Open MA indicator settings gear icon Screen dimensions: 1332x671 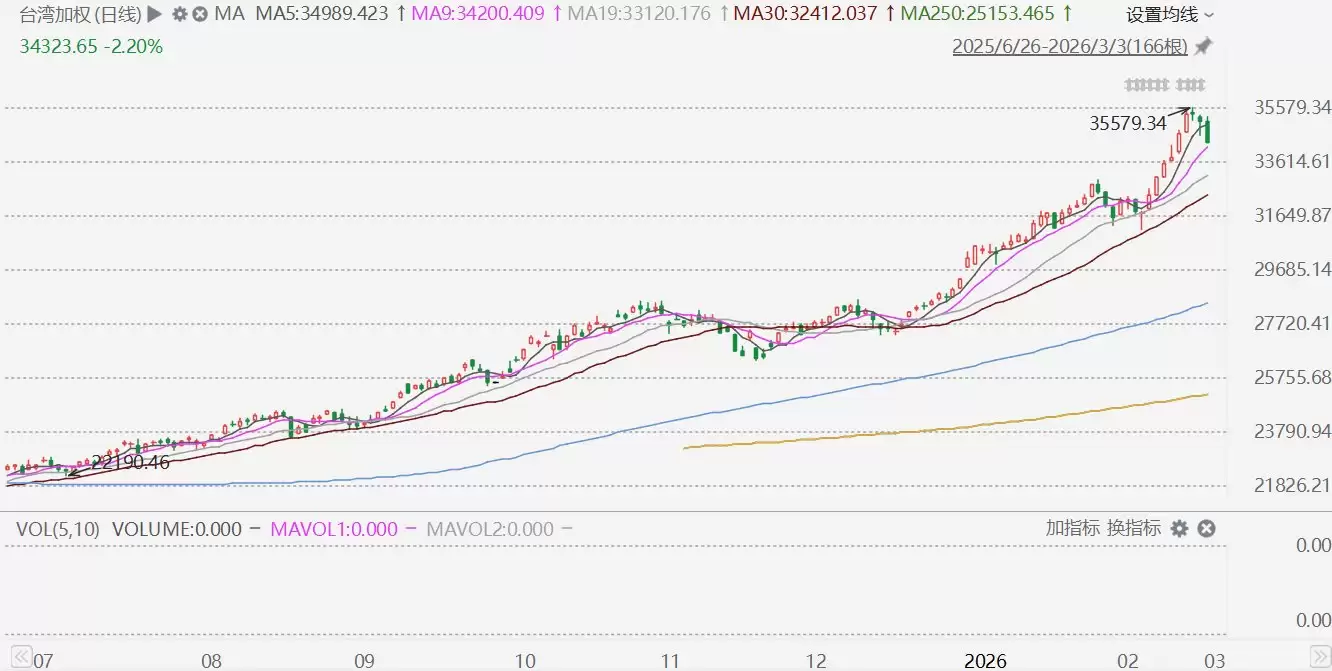coord(180,14)
